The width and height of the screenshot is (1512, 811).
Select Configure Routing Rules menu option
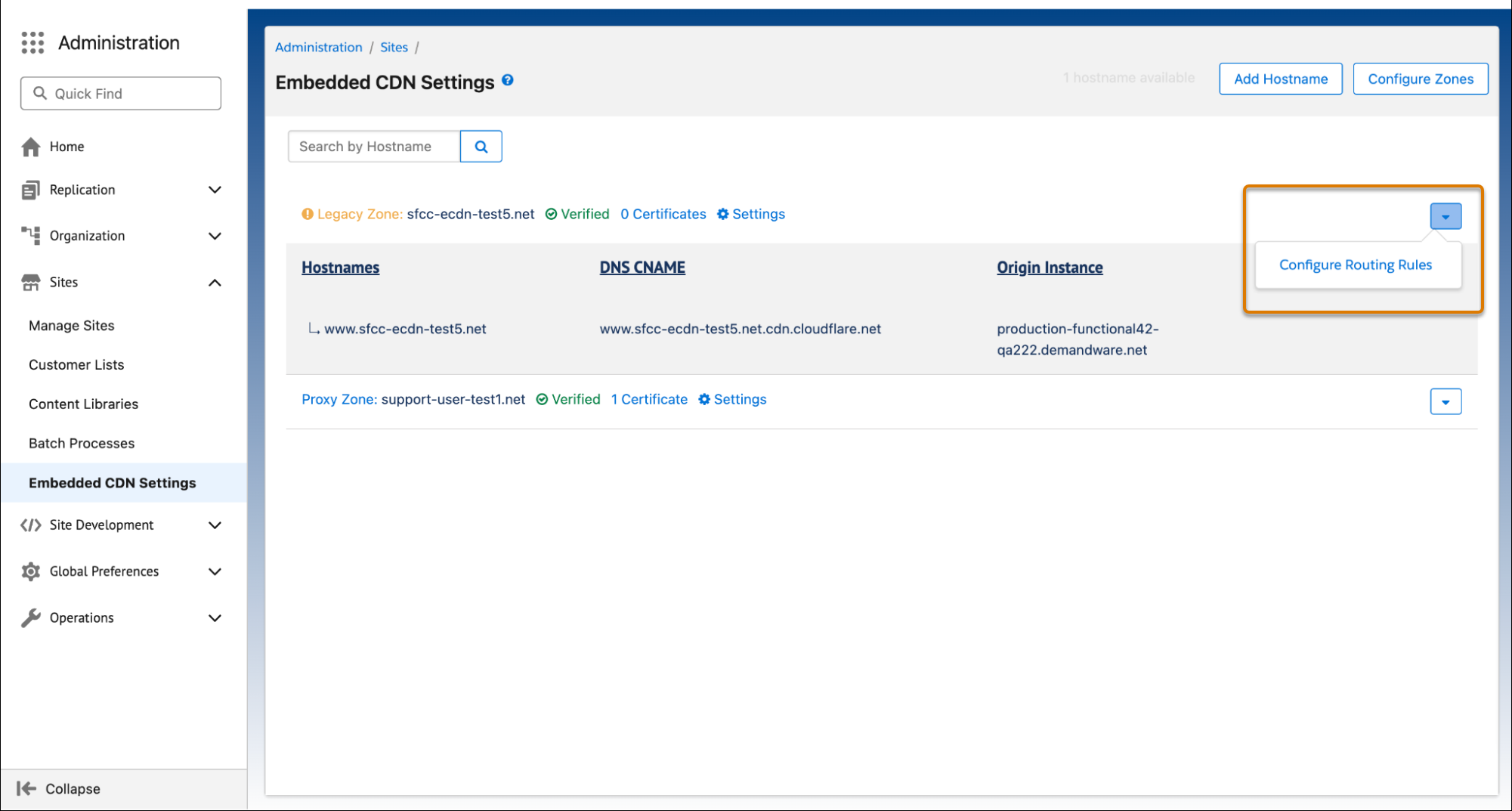coord(1356,265)
